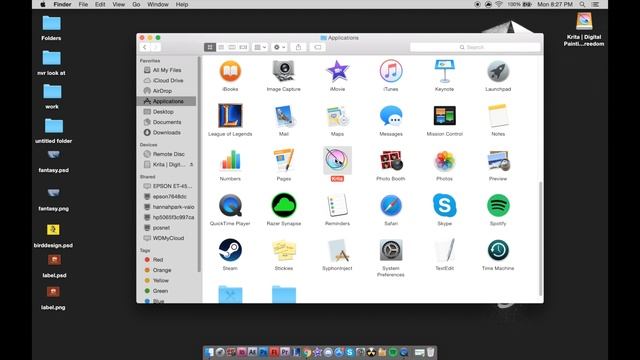Click the Steam app icon
Image resolution: width=640 pixels, height=360 pixels.
[x=230, y=250]
